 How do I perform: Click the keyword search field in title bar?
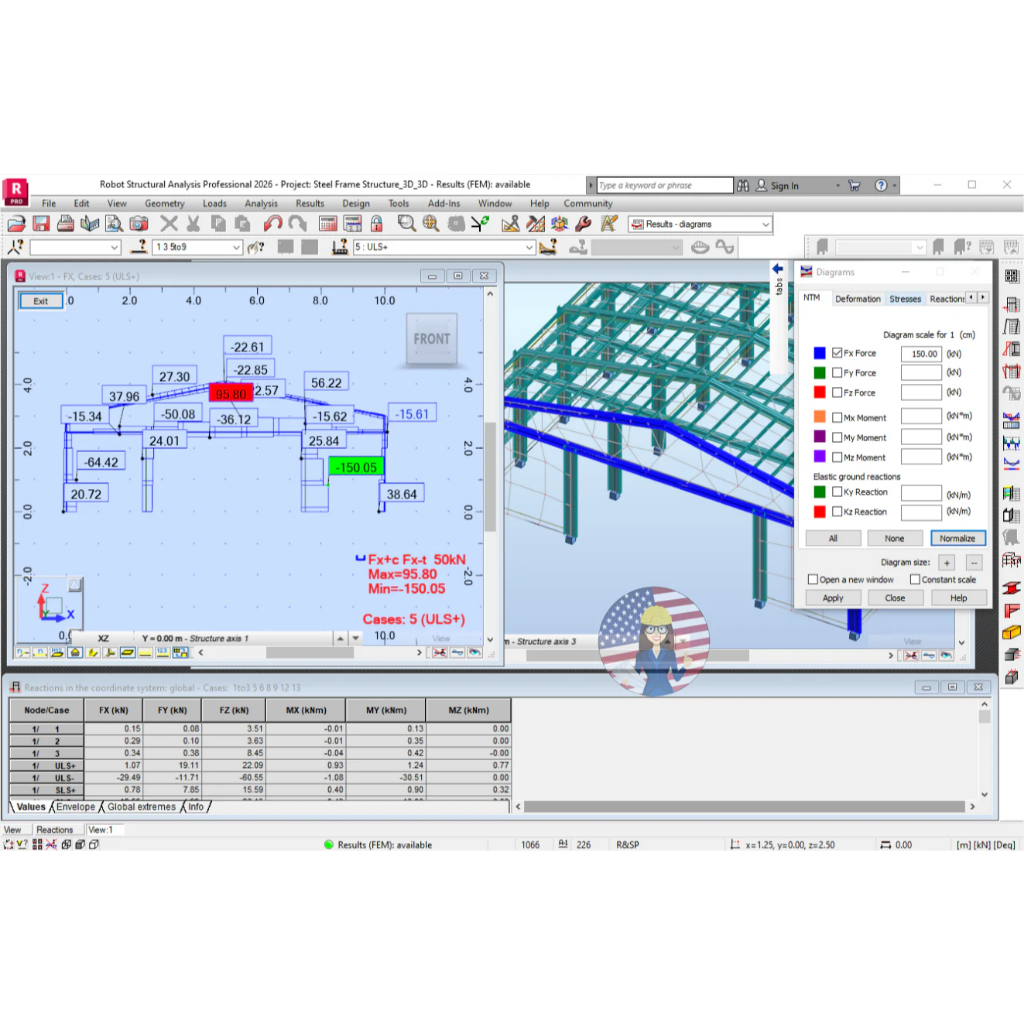[x=665, y=185]
